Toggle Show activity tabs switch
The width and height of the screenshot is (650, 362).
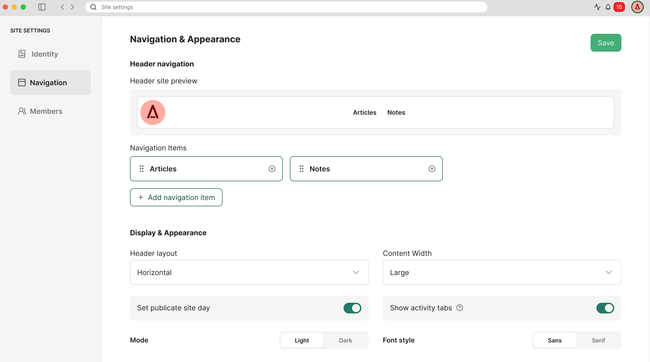[605, 308]
